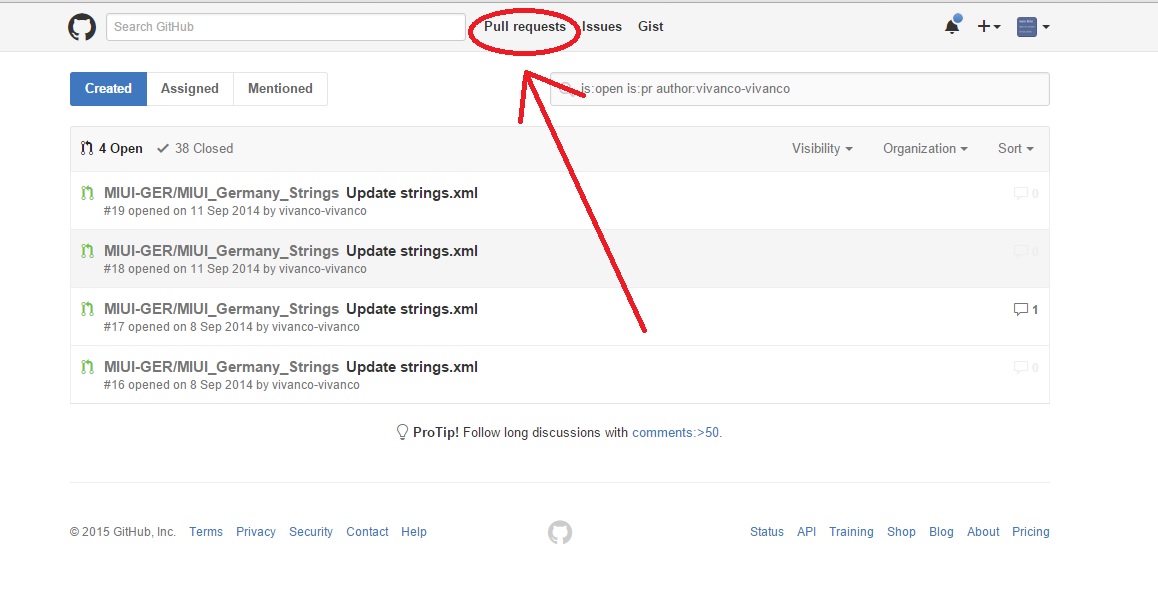
Task: Open the 1 comment on pull request #17
Action: tap(1026, 309)
